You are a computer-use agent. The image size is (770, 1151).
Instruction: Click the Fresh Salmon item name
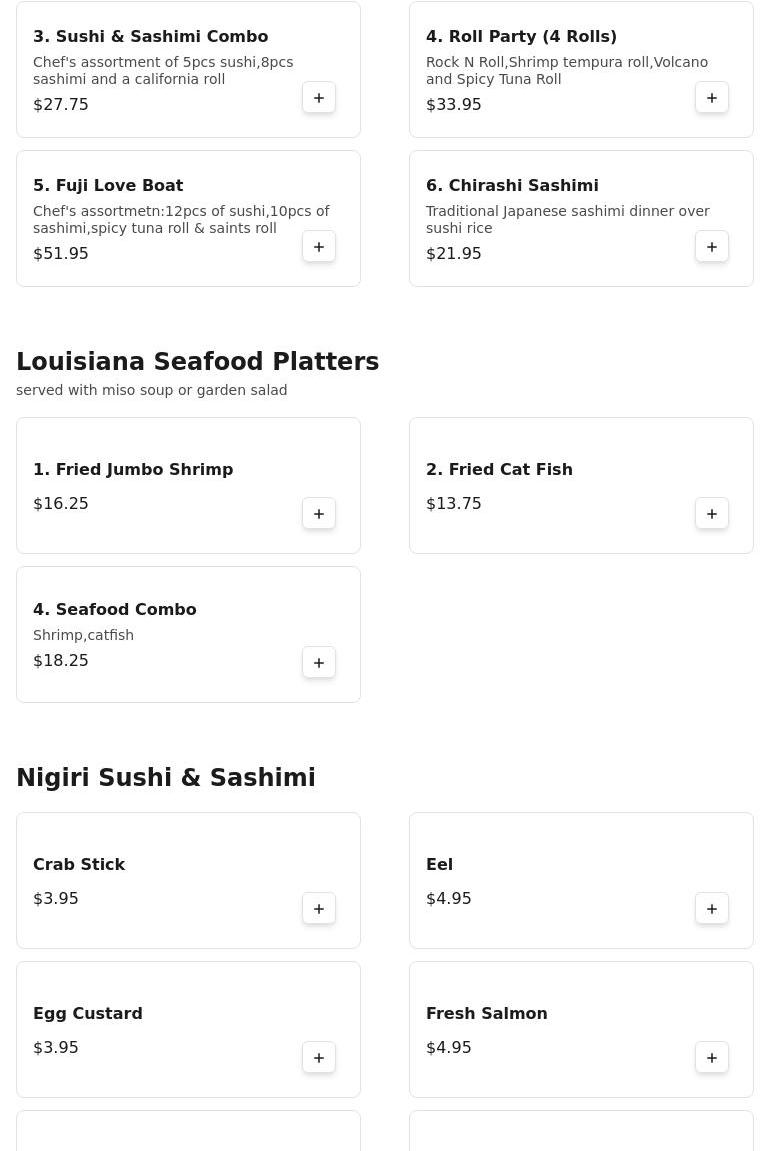click(487, 1014)
